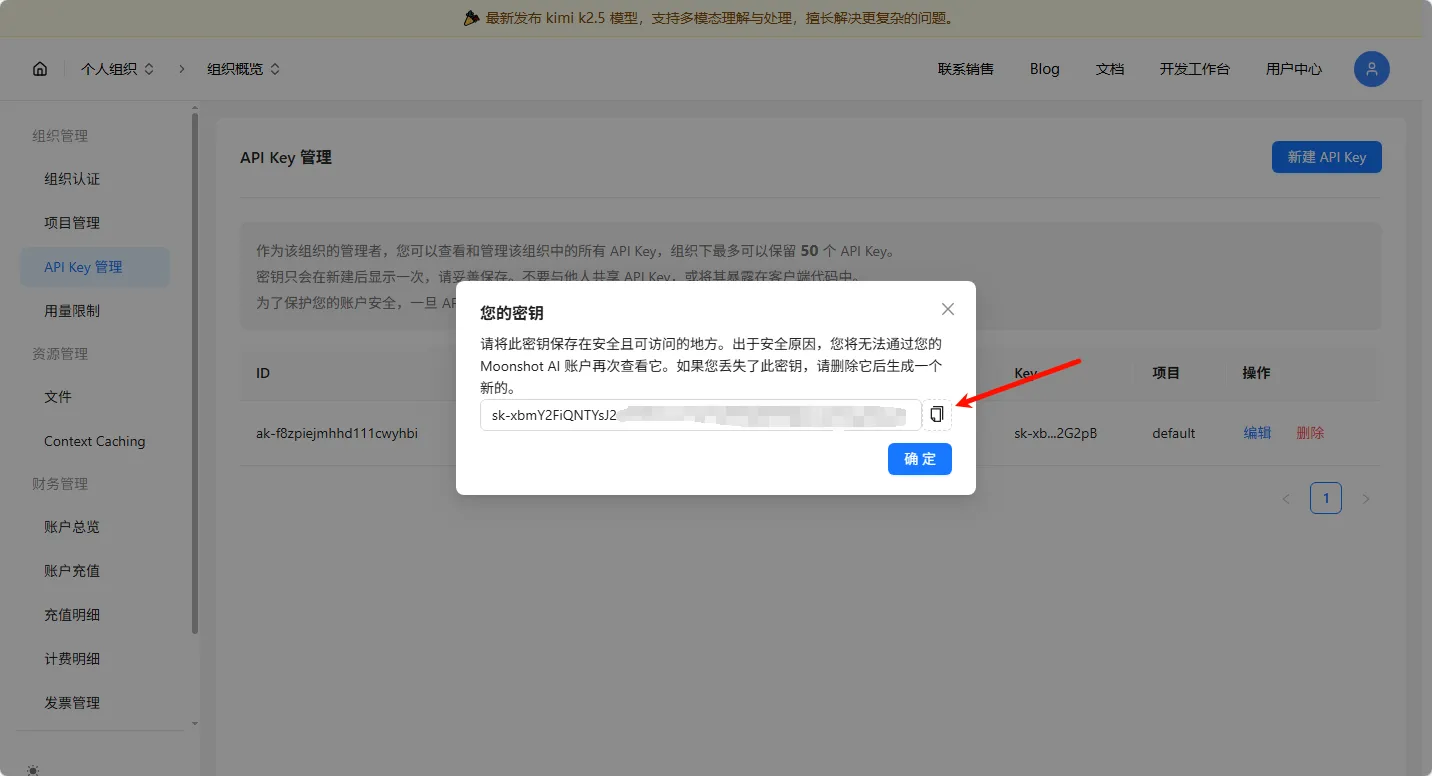
Task: Click the 确定 button in the dialog
Action: pos(919,459)
